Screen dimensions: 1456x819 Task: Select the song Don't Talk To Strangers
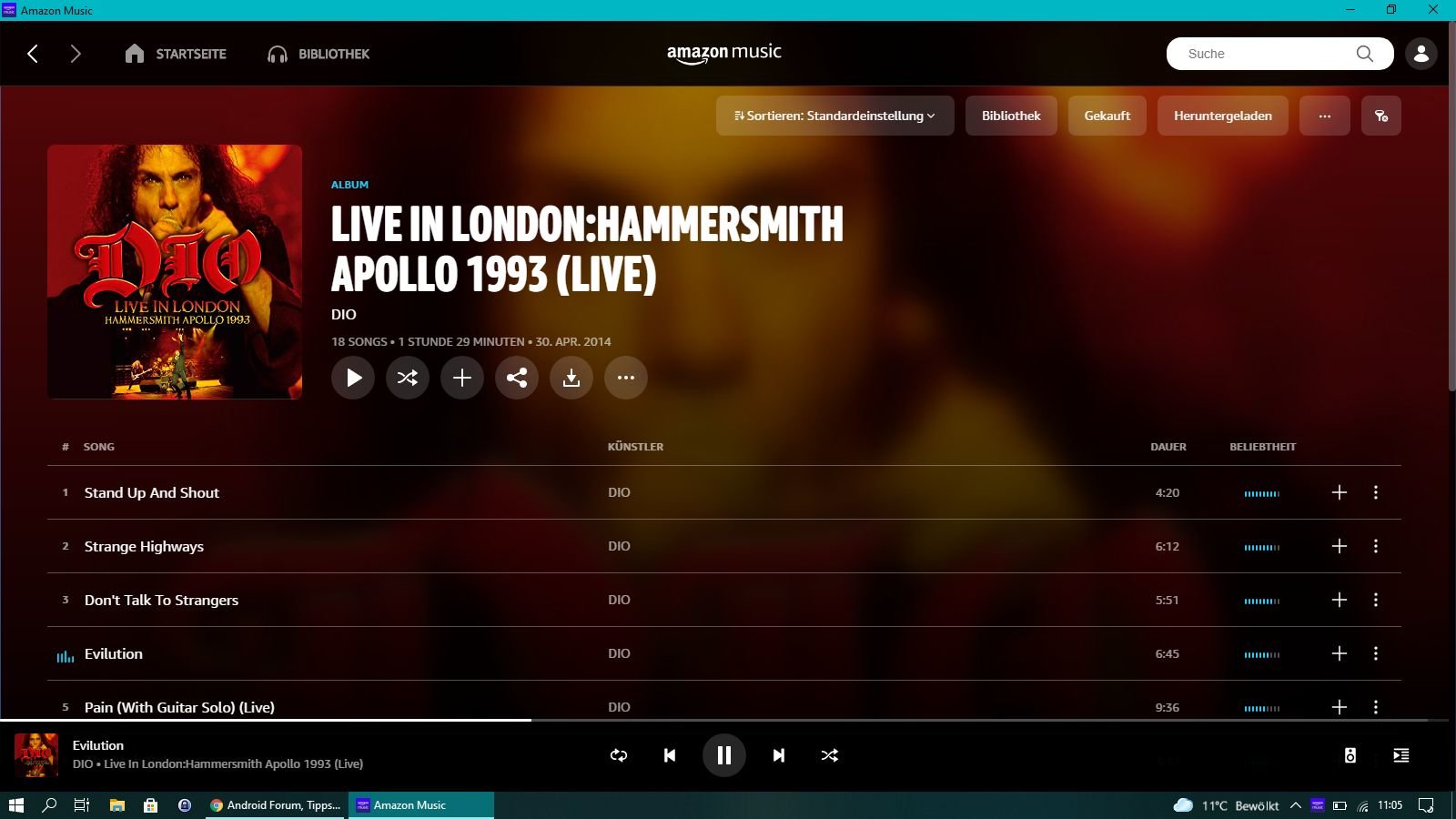161,600
